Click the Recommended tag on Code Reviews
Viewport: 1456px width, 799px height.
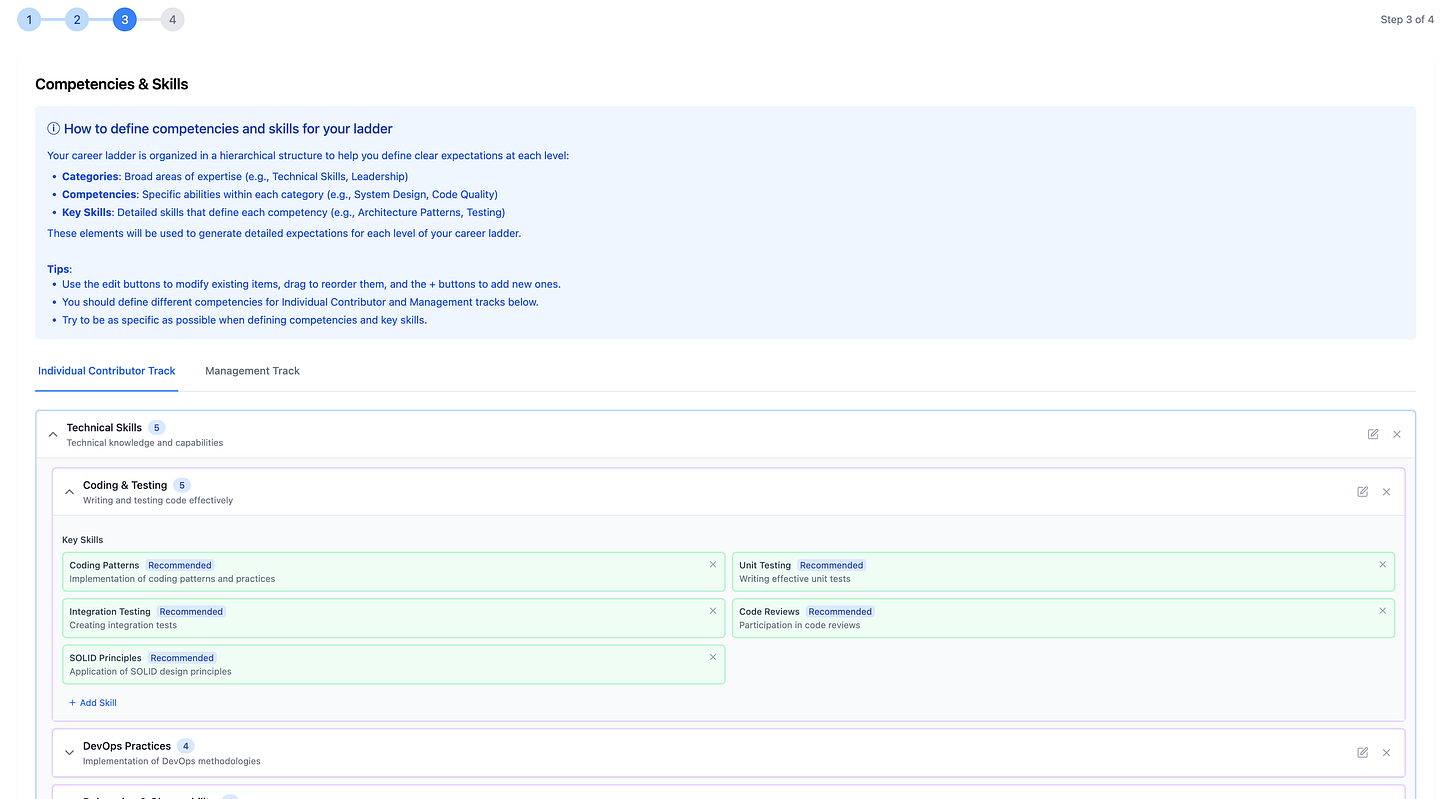[840, 611]
